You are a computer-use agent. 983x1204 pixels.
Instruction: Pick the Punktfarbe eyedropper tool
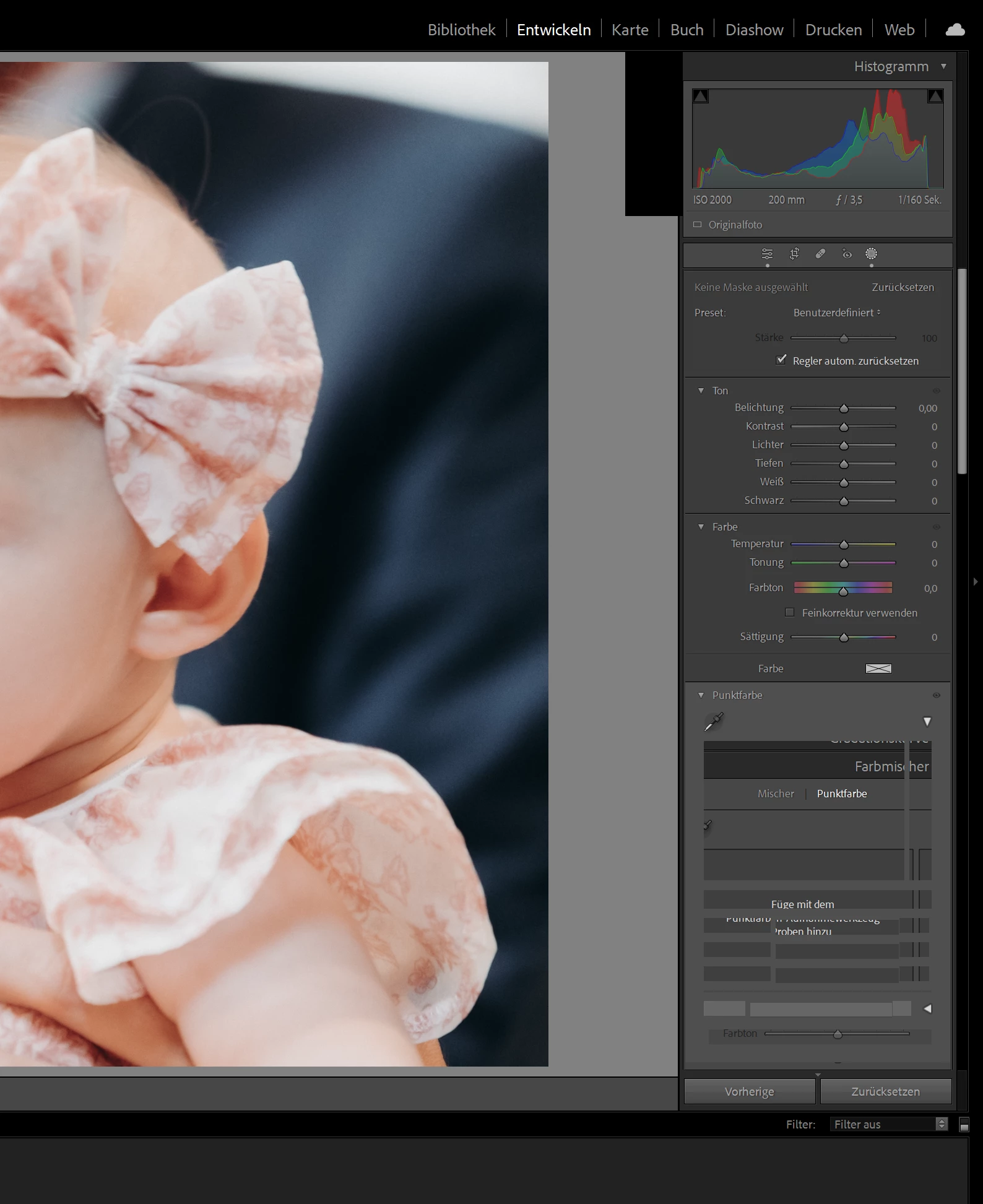(x=714, y=722)
